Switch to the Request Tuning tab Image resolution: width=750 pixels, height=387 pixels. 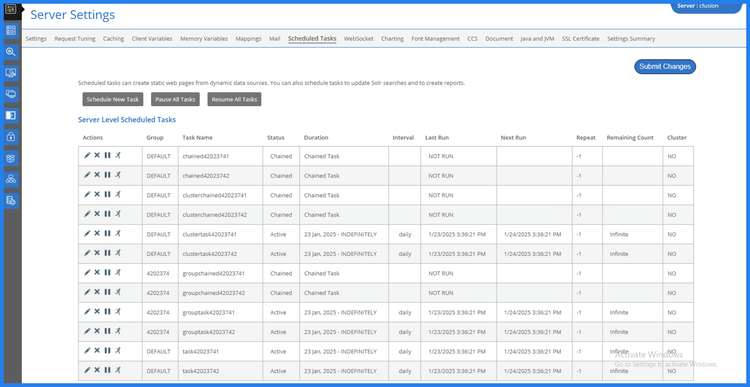(x=75, y=39)
